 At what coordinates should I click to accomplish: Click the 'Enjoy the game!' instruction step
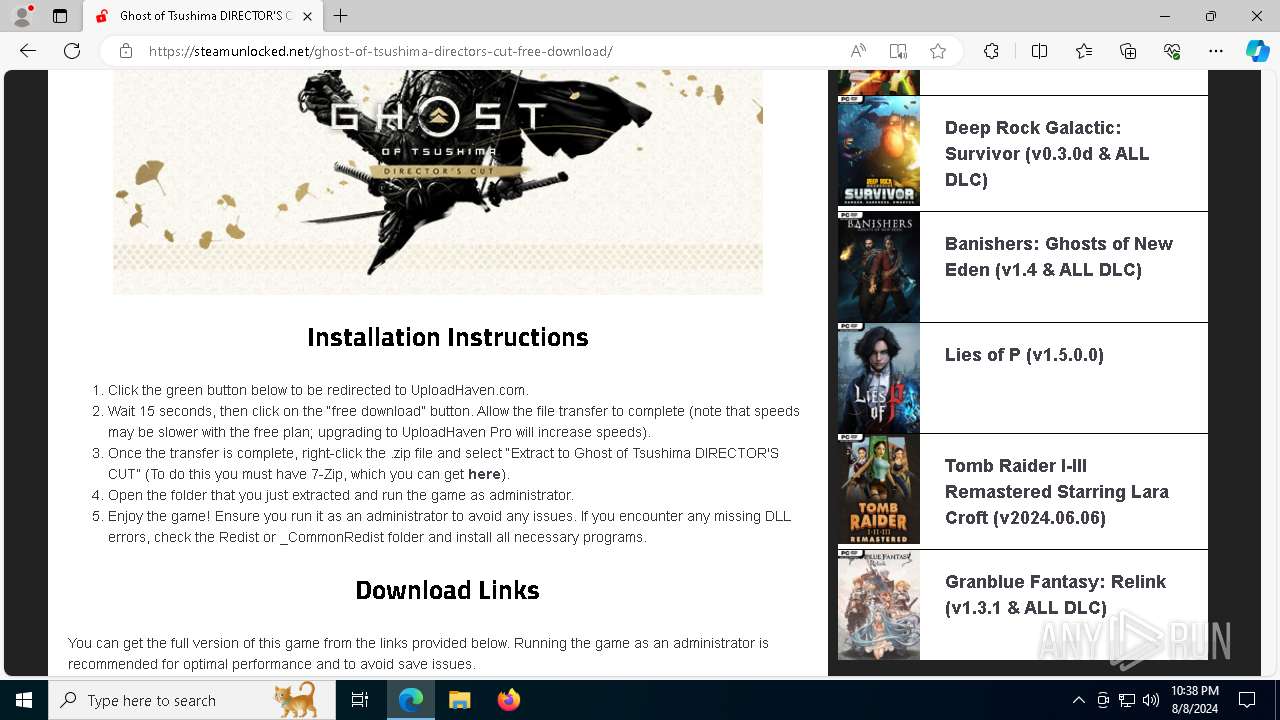click(x=449, y=527)
